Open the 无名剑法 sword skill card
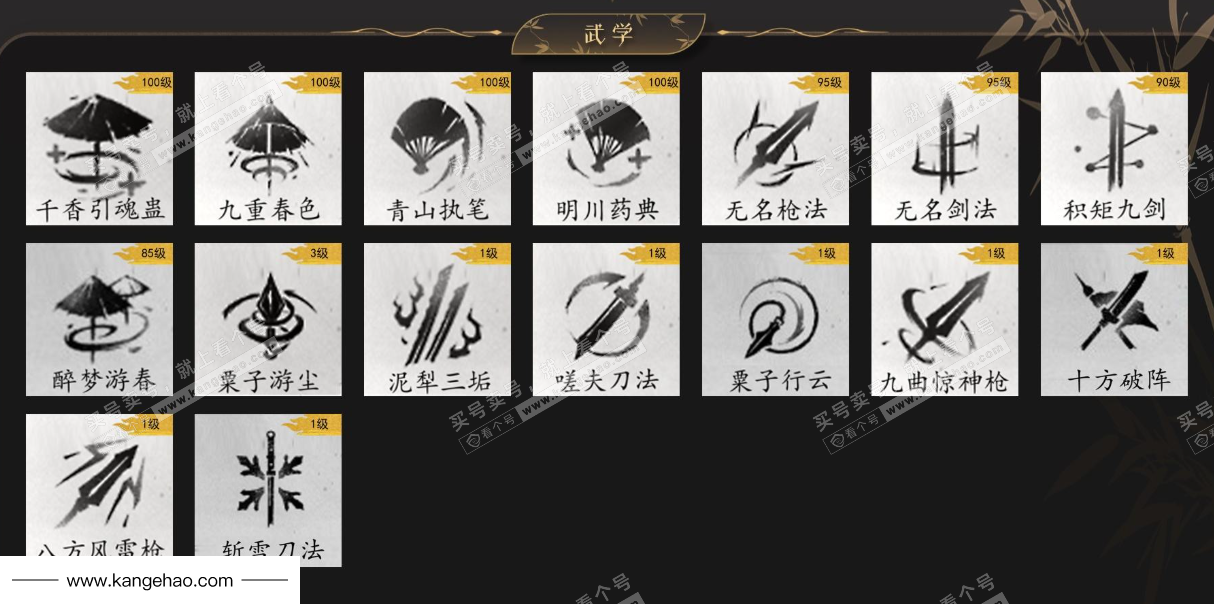 click(945, 149)
